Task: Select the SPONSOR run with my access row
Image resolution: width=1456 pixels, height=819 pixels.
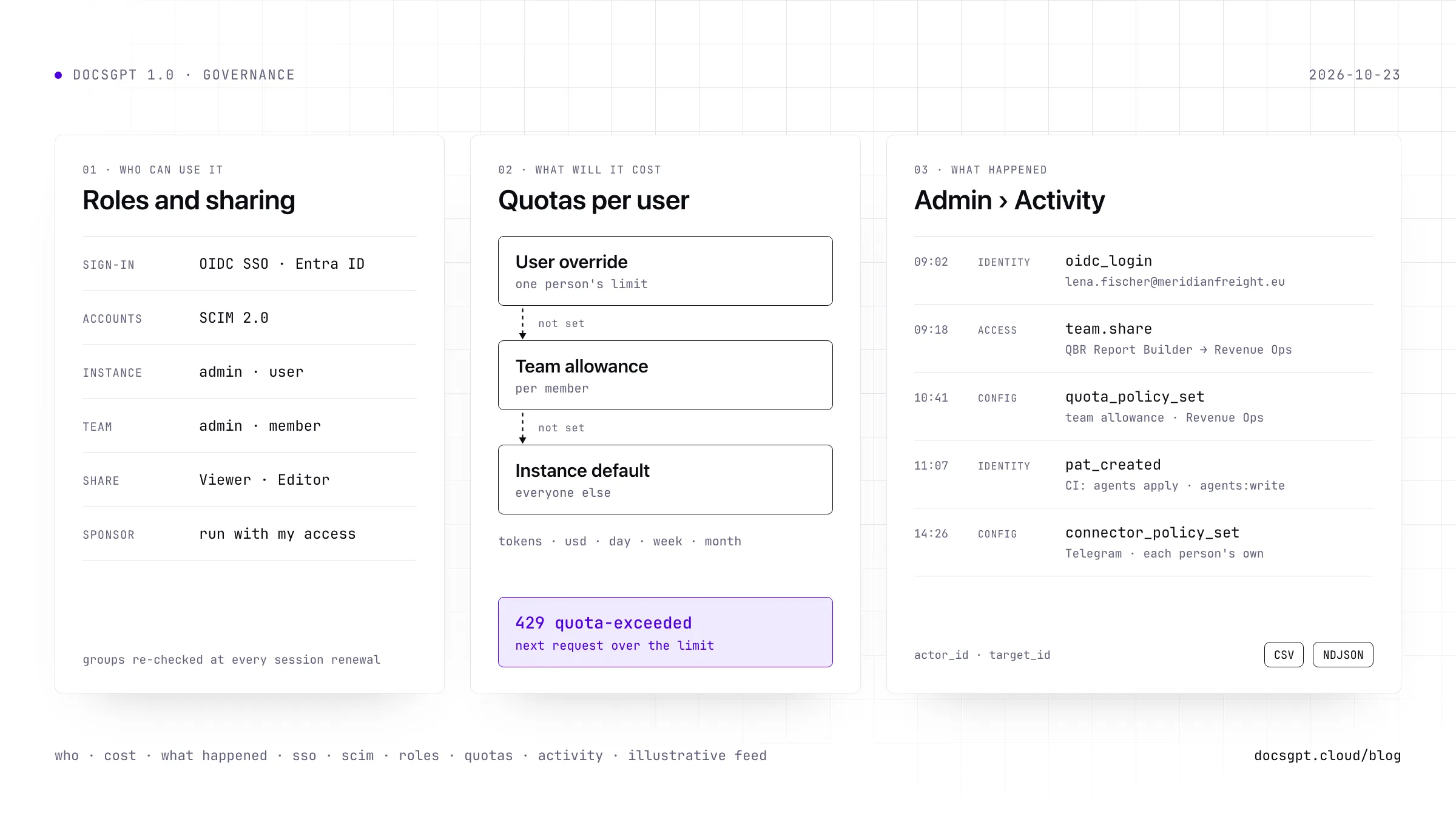Action: click(249, 534)
